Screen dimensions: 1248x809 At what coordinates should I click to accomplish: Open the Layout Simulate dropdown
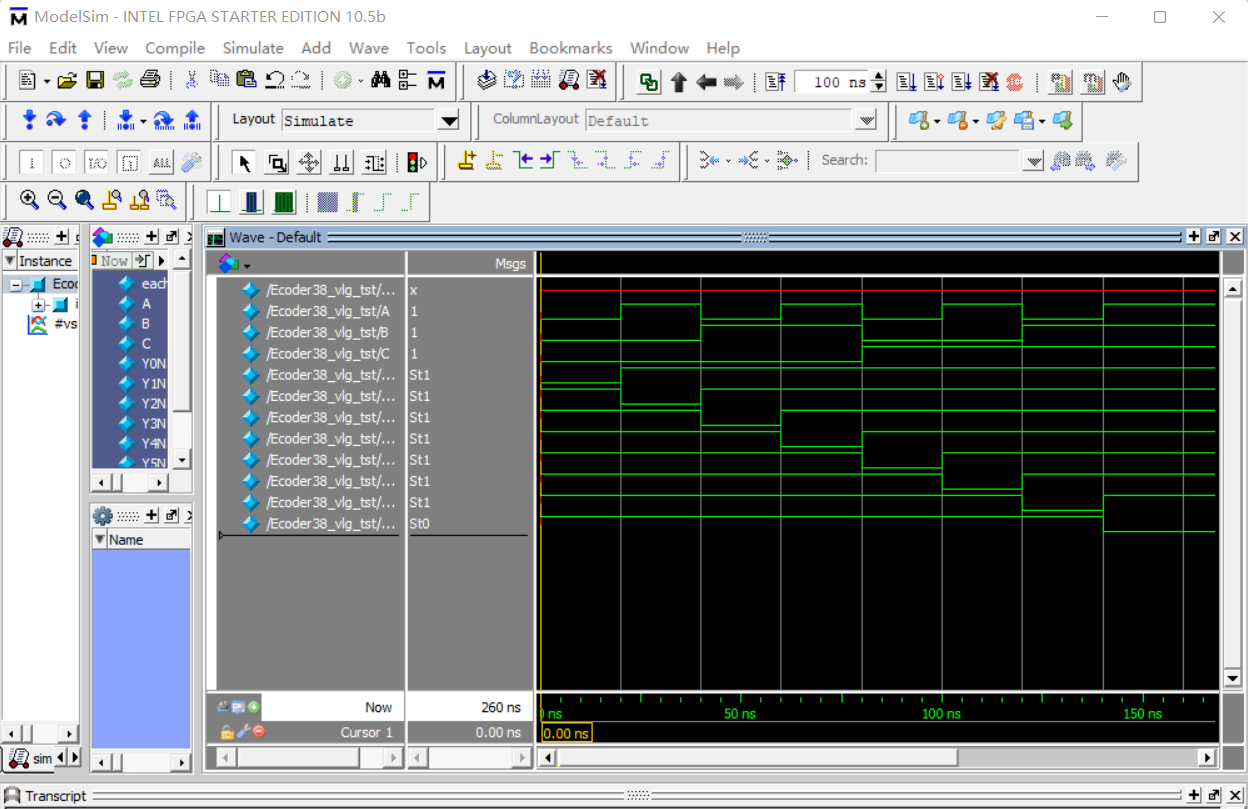point(448,120)
